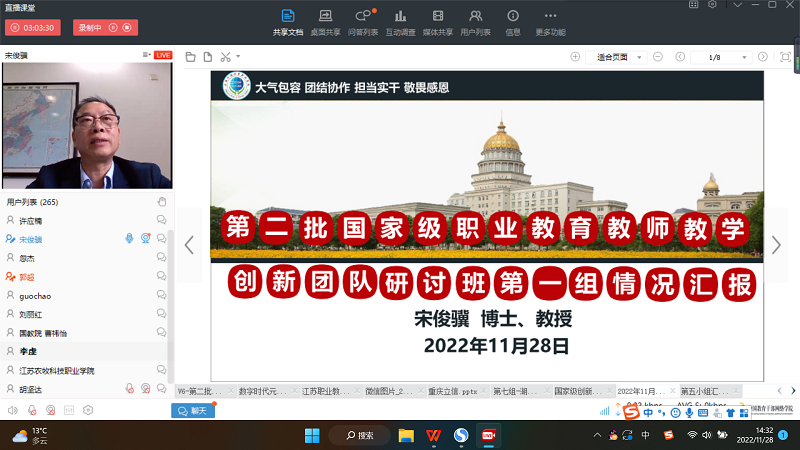Click the taskbar 搜索 search box
This screenshot has height=450, width=800.
[360, 435]
